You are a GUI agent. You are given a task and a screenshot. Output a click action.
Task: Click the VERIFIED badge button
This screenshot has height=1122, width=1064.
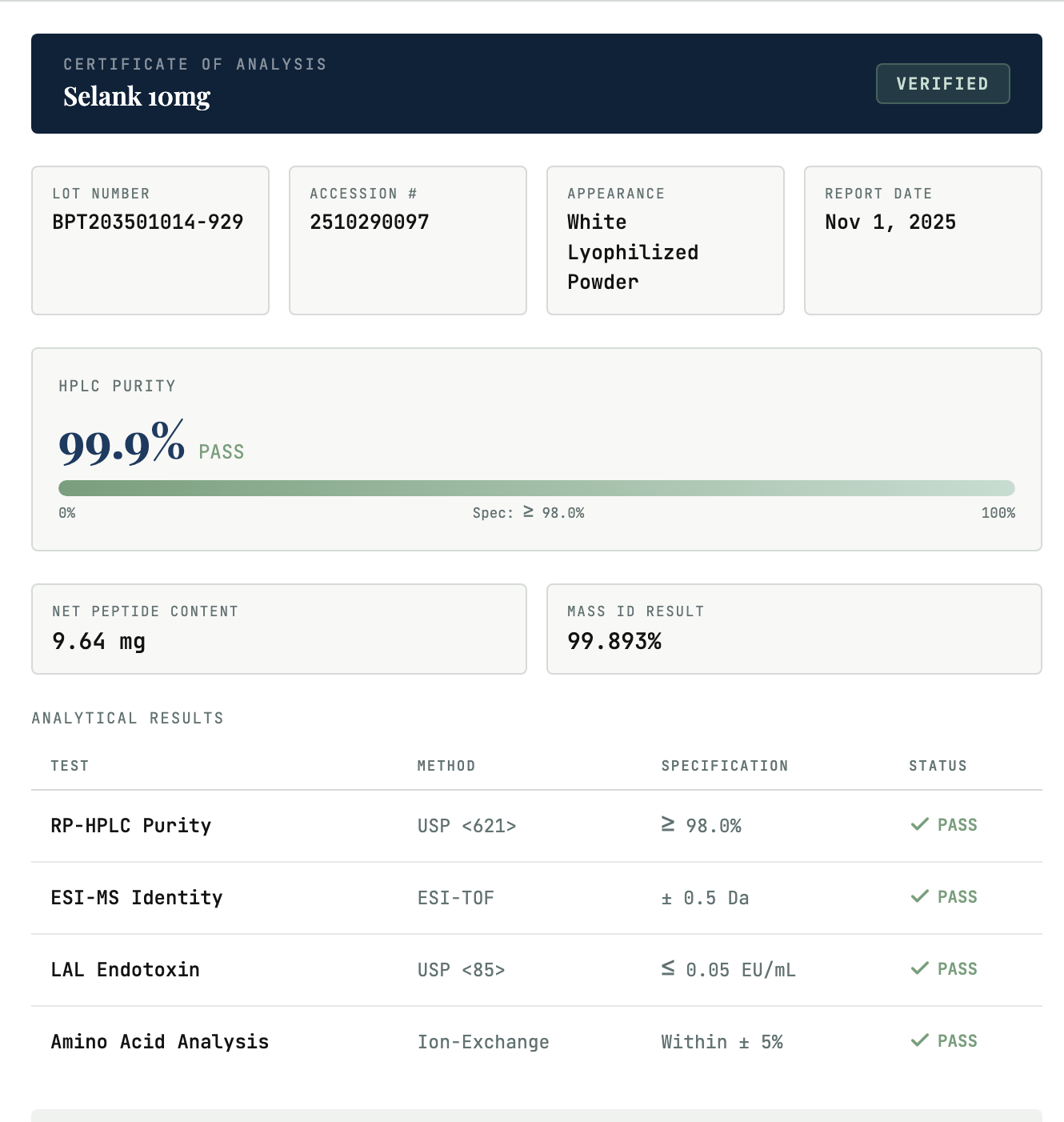(x=942, y=84)
